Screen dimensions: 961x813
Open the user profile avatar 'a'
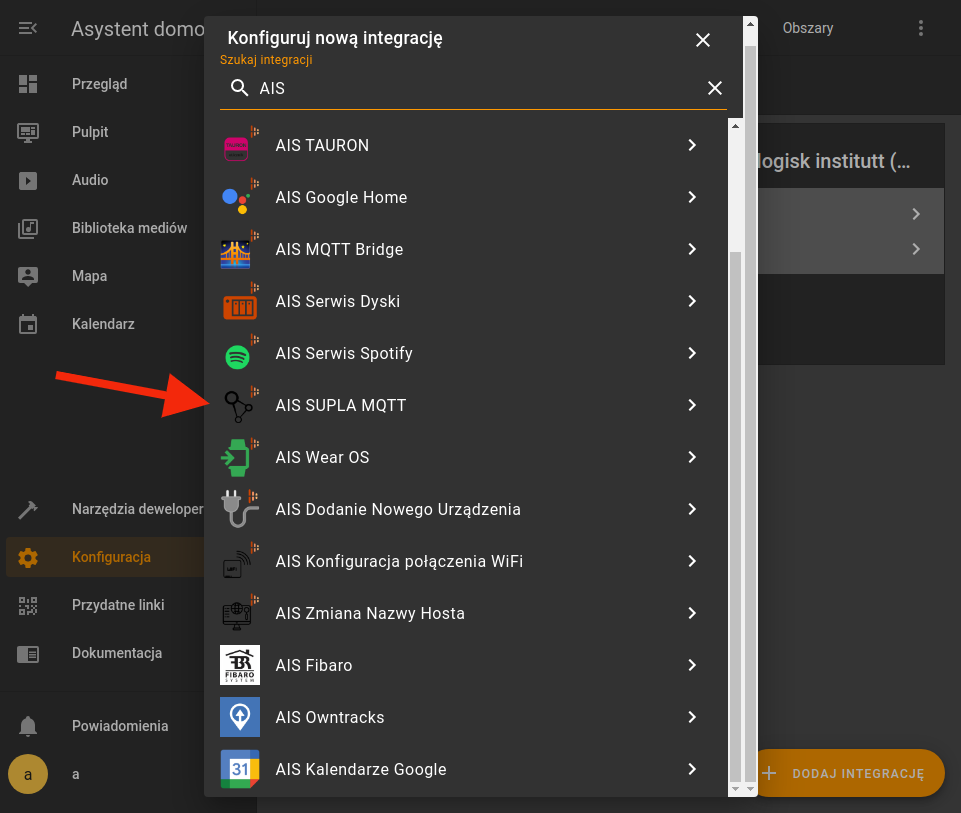click(28, 774)
